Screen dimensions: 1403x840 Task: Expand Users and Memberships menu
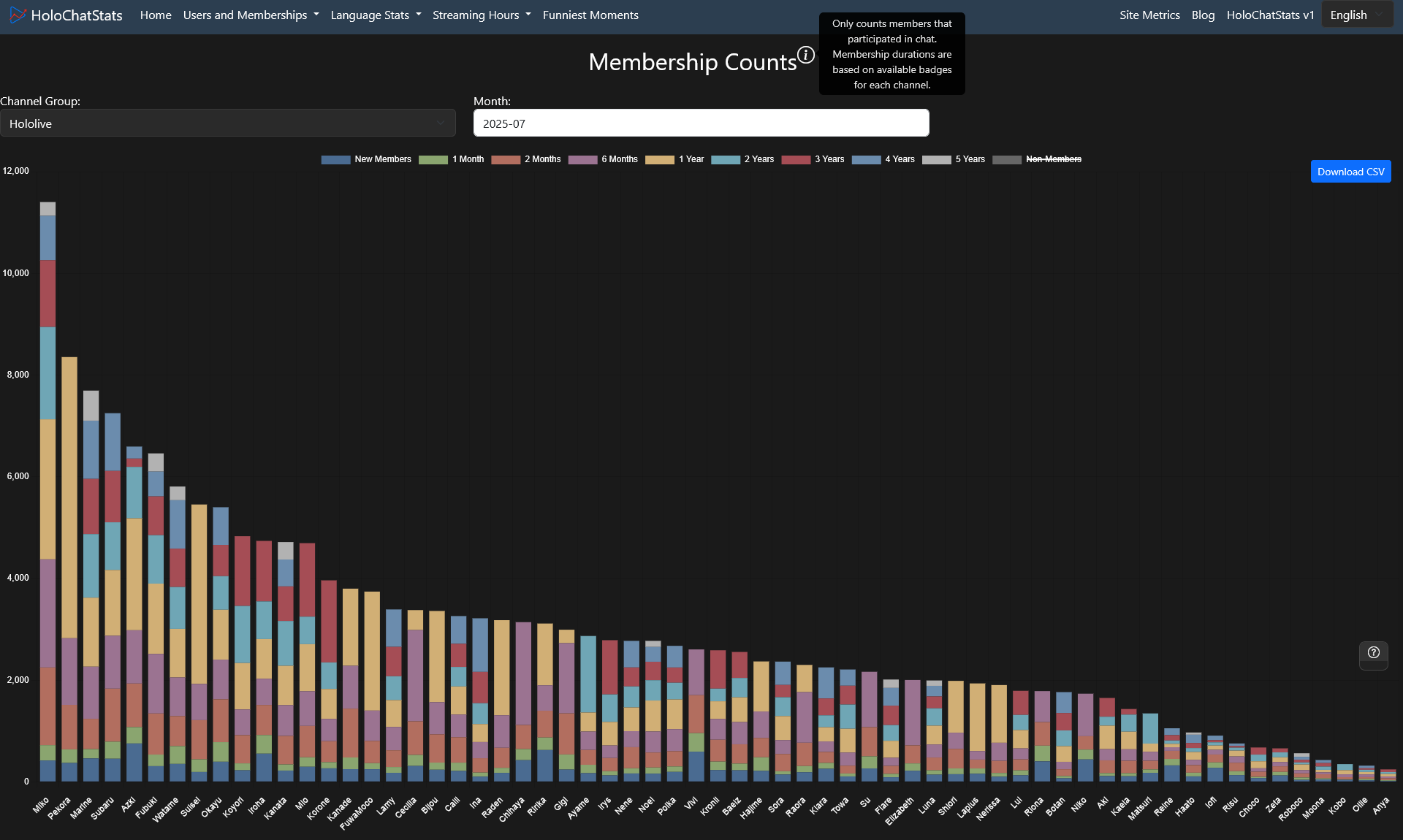tap(251, 15)
